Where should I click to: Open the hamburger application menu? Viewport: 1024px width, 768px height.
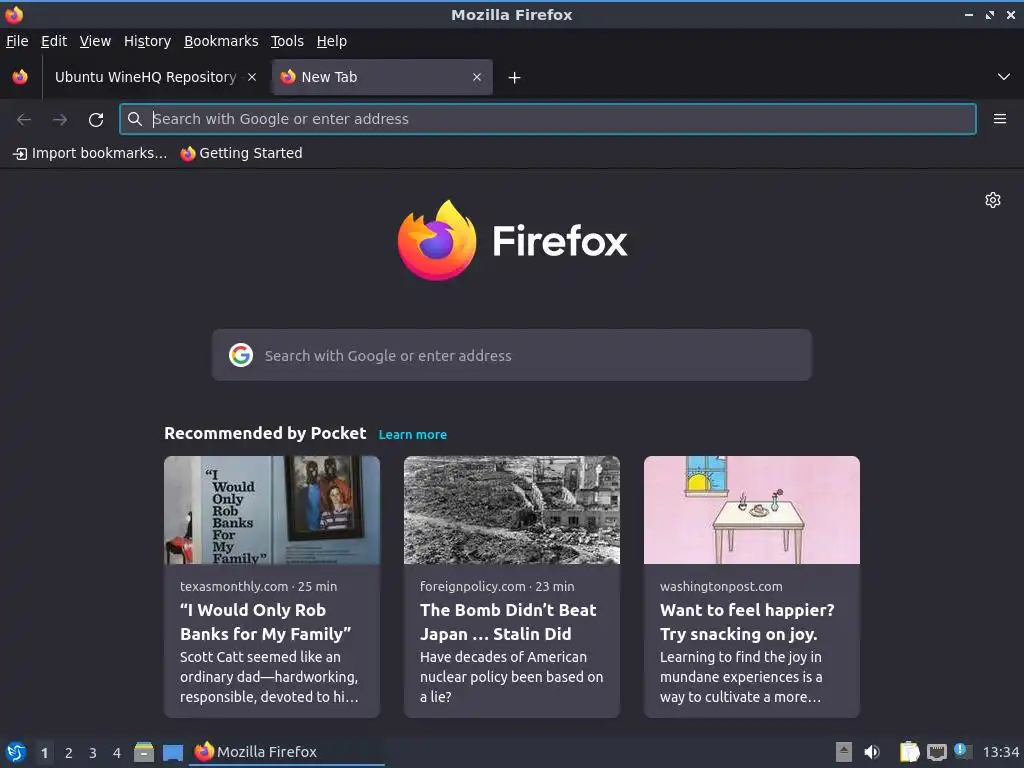tap(1000, 119)
